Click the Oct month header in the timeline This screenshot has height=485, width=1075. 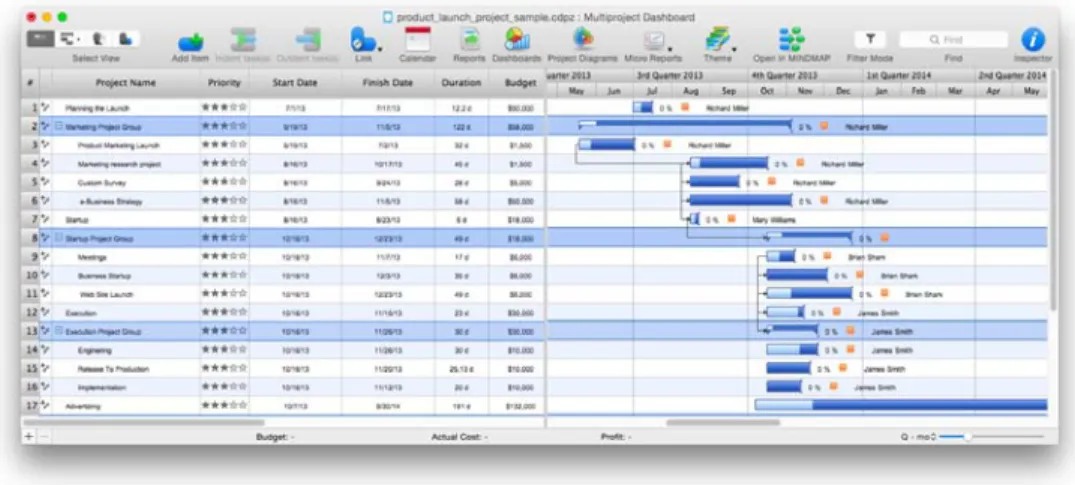pyautogui.click(x=767, y=91)
